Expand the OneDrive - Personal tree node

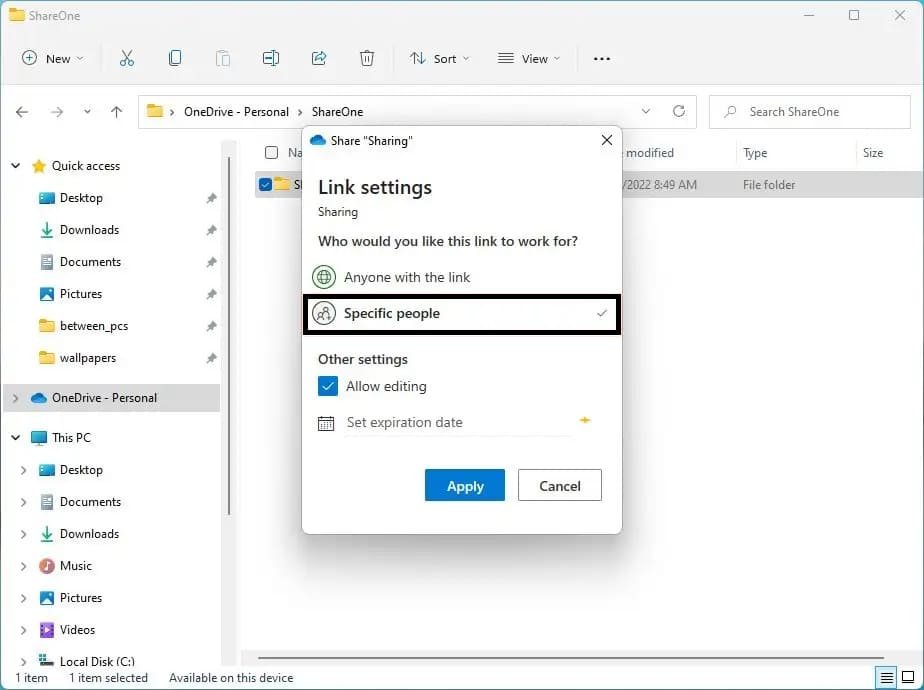point(15,398)
